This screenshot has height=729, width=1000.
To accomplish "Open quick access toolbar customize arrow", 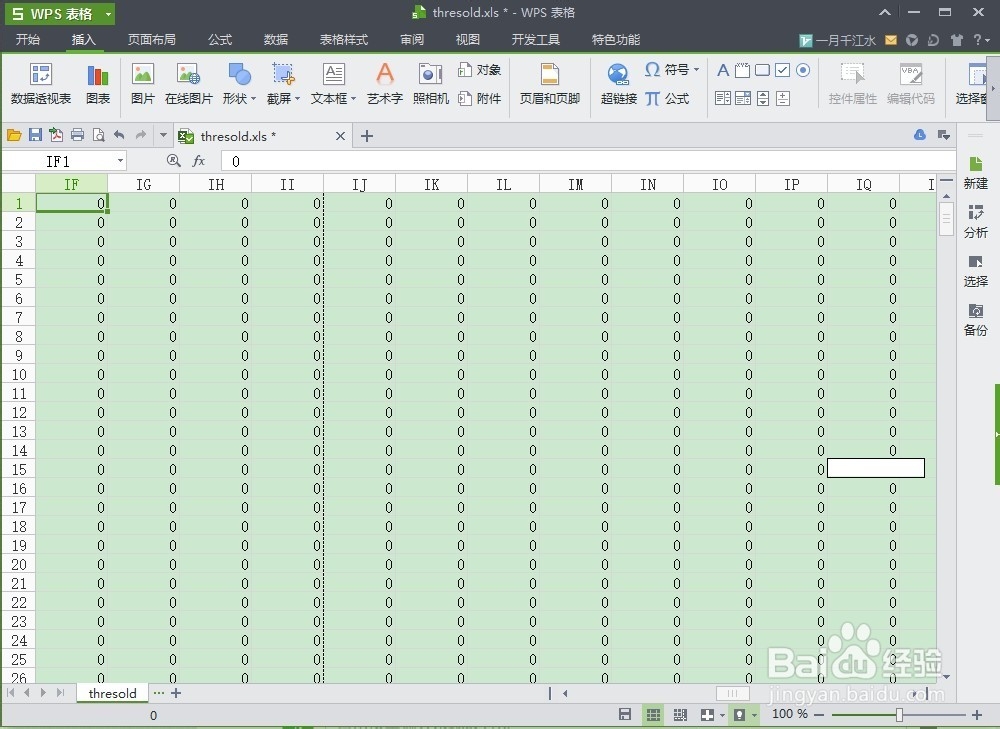I will [x=163, y=135].
